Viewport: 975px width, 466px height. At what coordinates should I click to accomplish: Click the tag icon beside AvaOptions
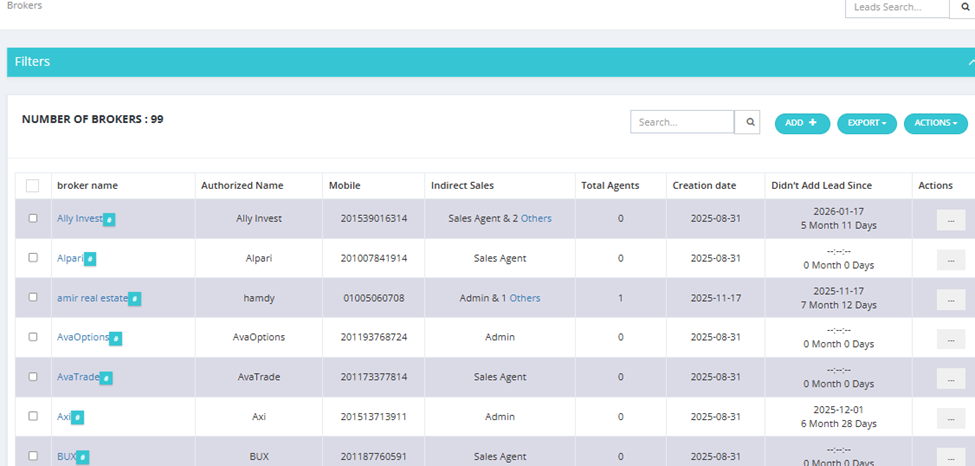(x=116, y=338)
